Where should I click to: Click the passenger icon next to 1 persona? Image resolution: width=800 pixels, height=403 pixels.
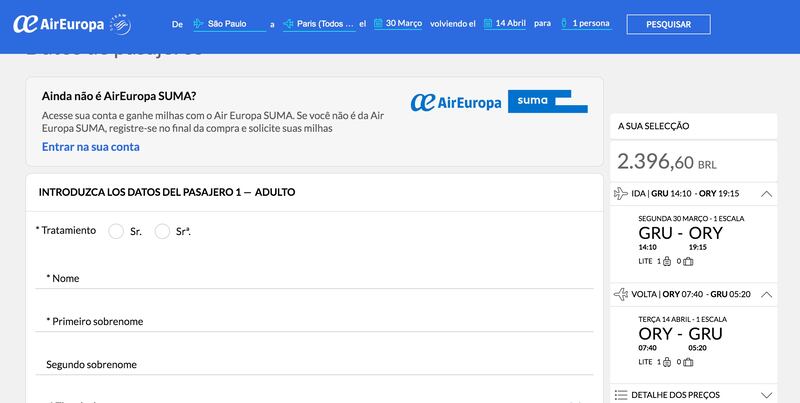(x=564, y=23)
